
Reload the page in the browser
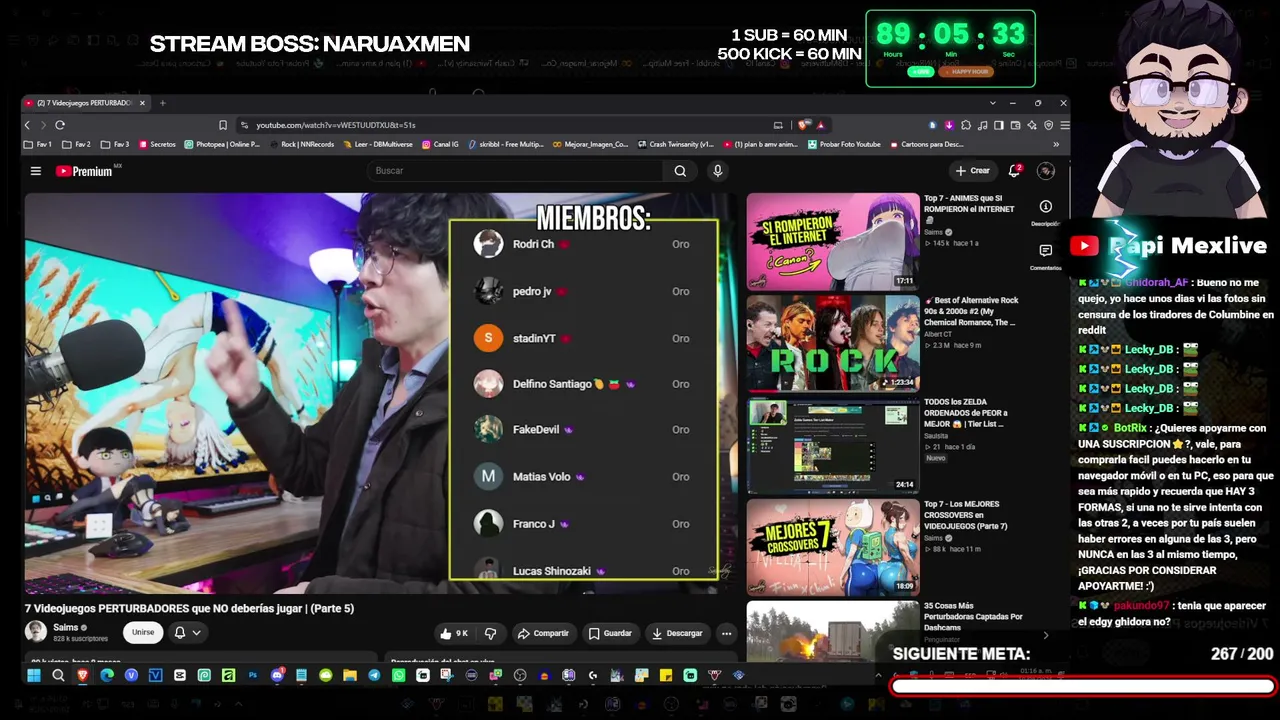pyautogui.click(x=60, y=125)
